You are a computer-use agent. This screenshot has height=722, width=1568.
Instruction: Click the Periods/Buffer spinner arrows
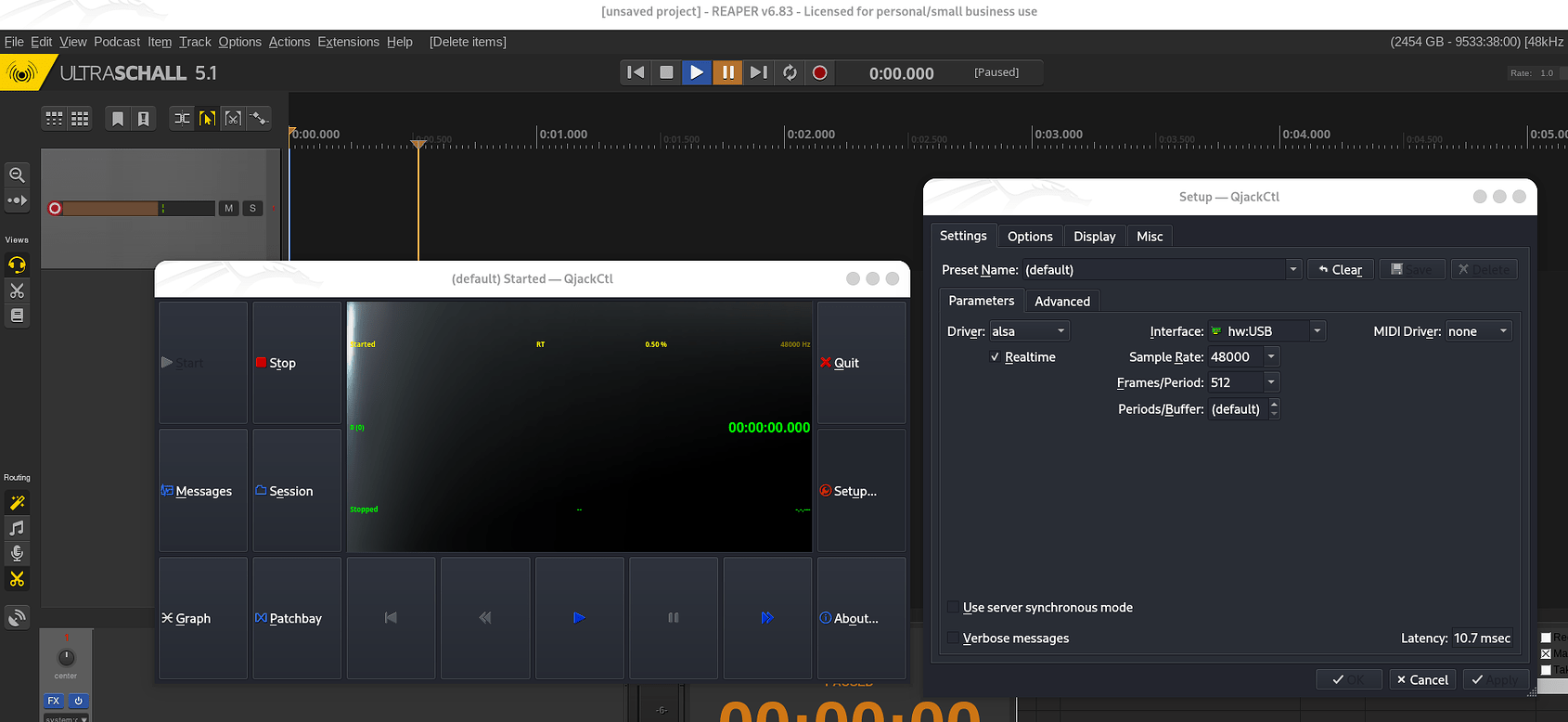[1274, 409]
